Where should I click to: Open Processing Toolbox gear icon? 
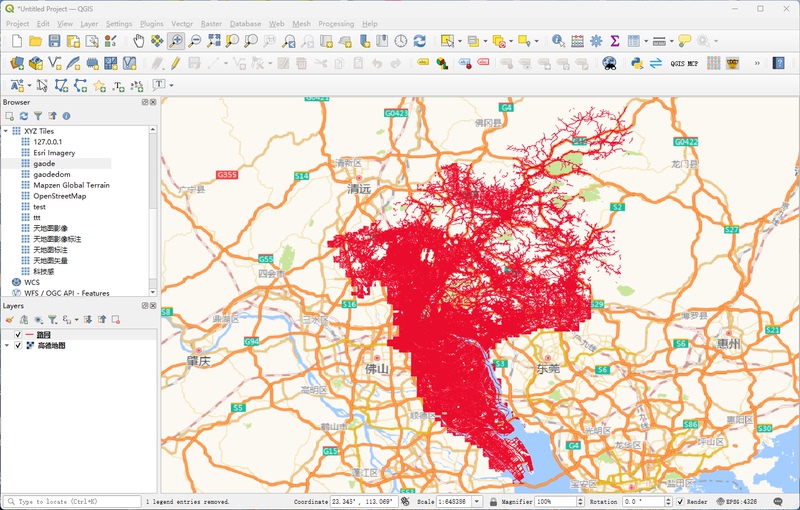pos(596,41)
